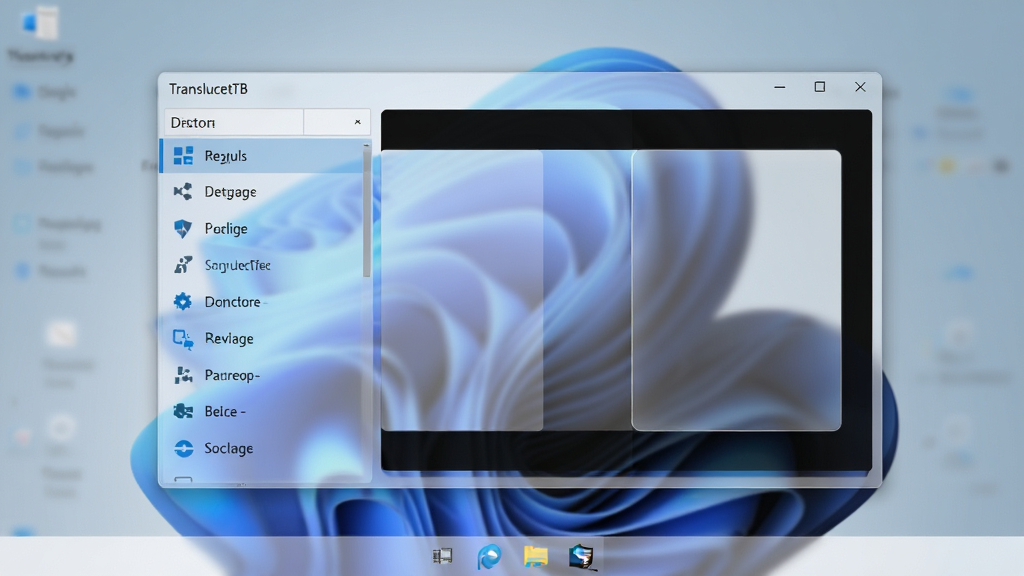Screen dimensions: 1024x576
Task: Select the Sanuecffec text label
Action: pos(238,265)
